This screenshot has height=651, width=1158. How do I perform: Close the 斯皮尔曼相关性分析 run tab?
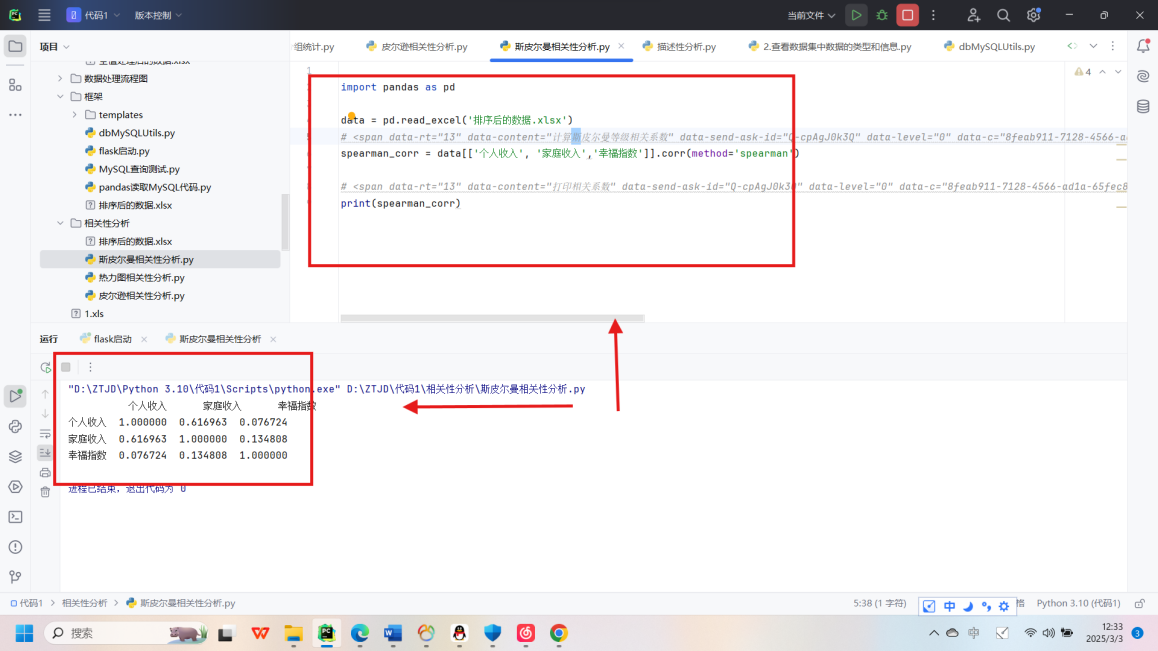(x=273, y=339)
